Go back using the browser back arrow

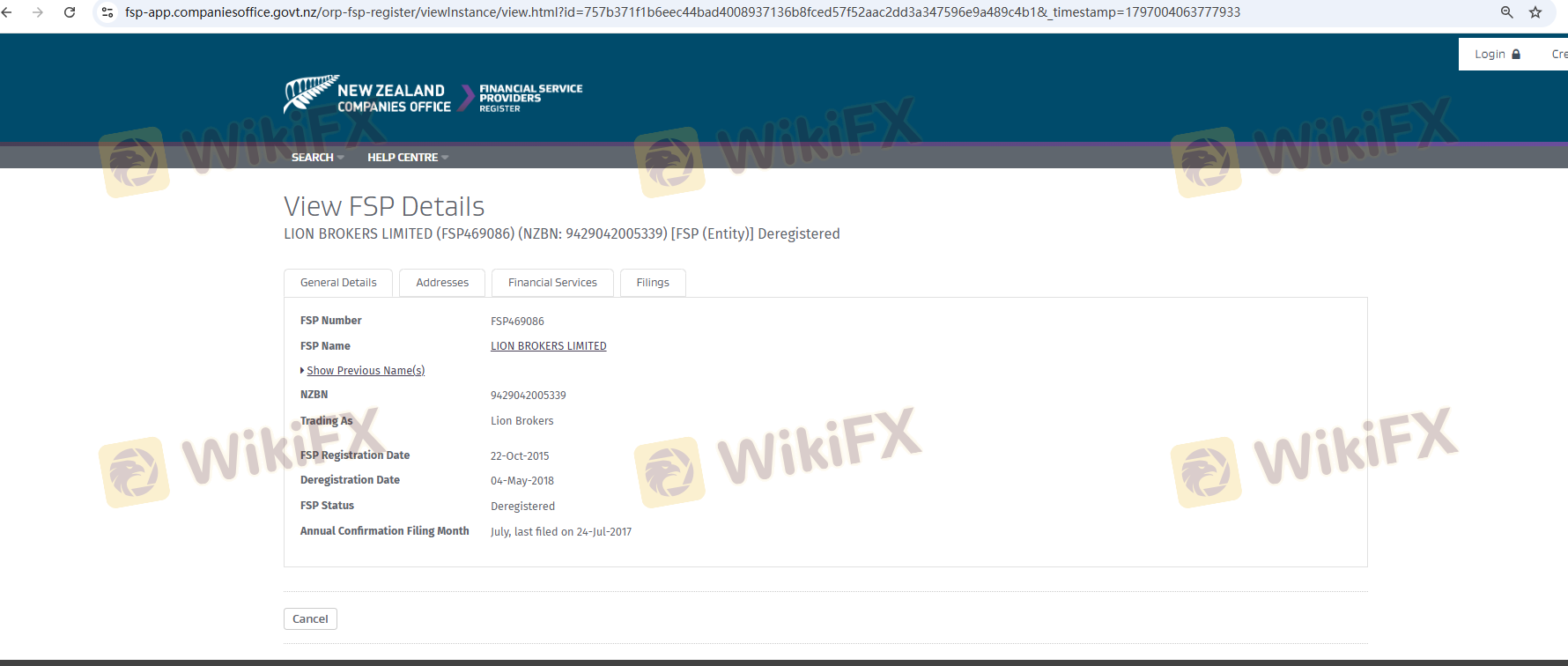[x=7, y=12]
